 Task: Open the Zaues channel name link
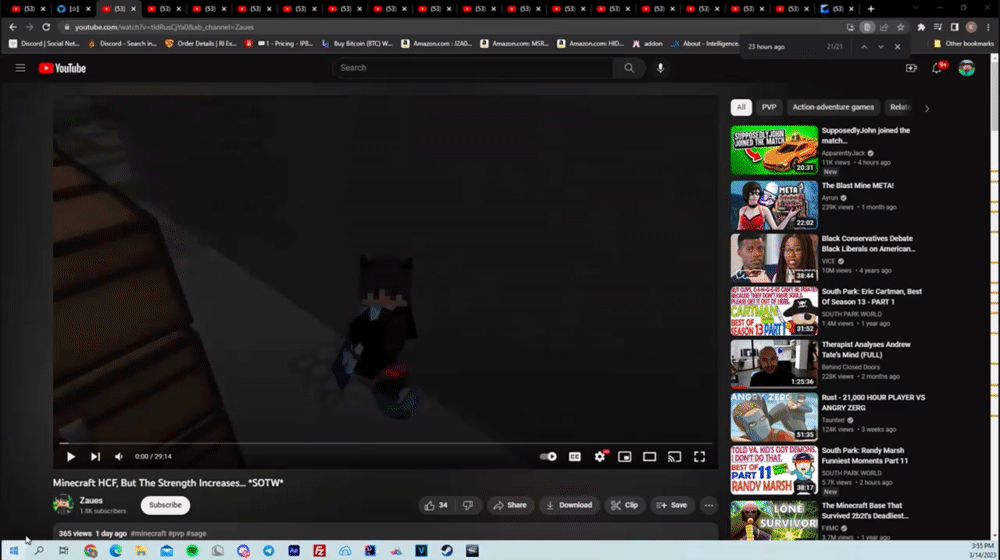click(91, 501)
